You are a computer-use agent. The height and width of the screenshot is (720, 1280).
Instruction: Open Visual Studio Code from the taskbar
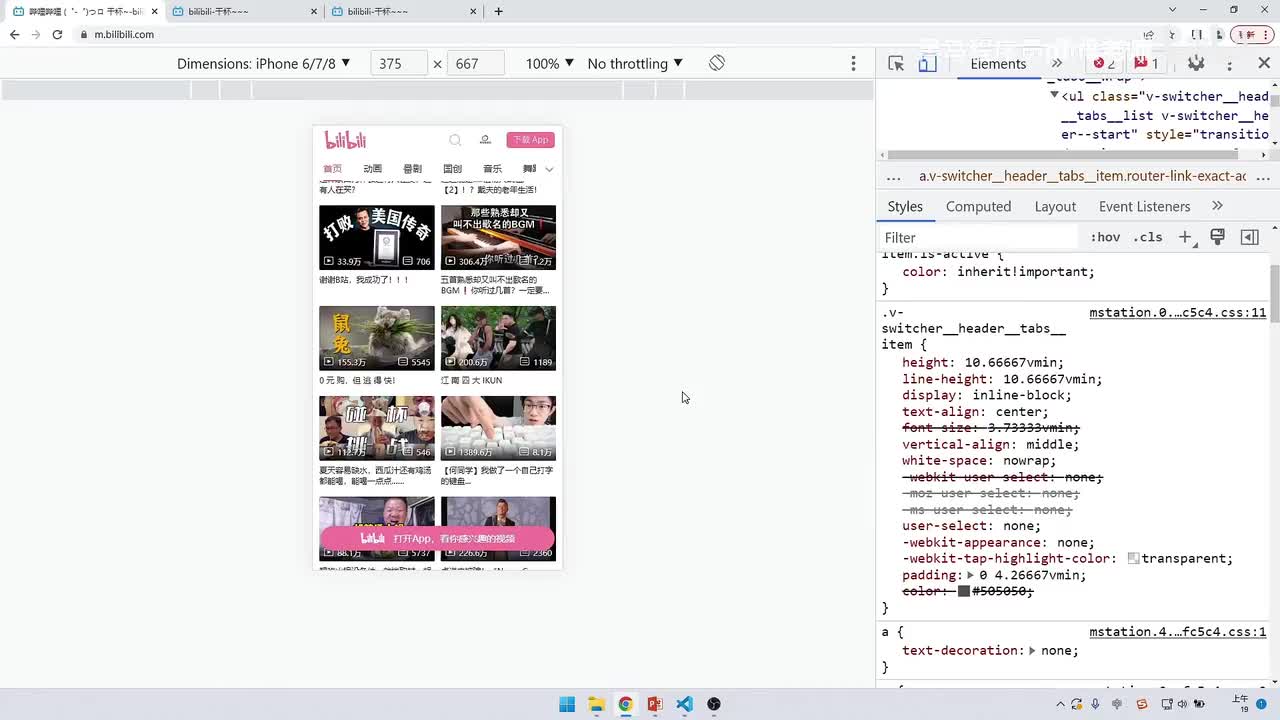click(684, 704)
